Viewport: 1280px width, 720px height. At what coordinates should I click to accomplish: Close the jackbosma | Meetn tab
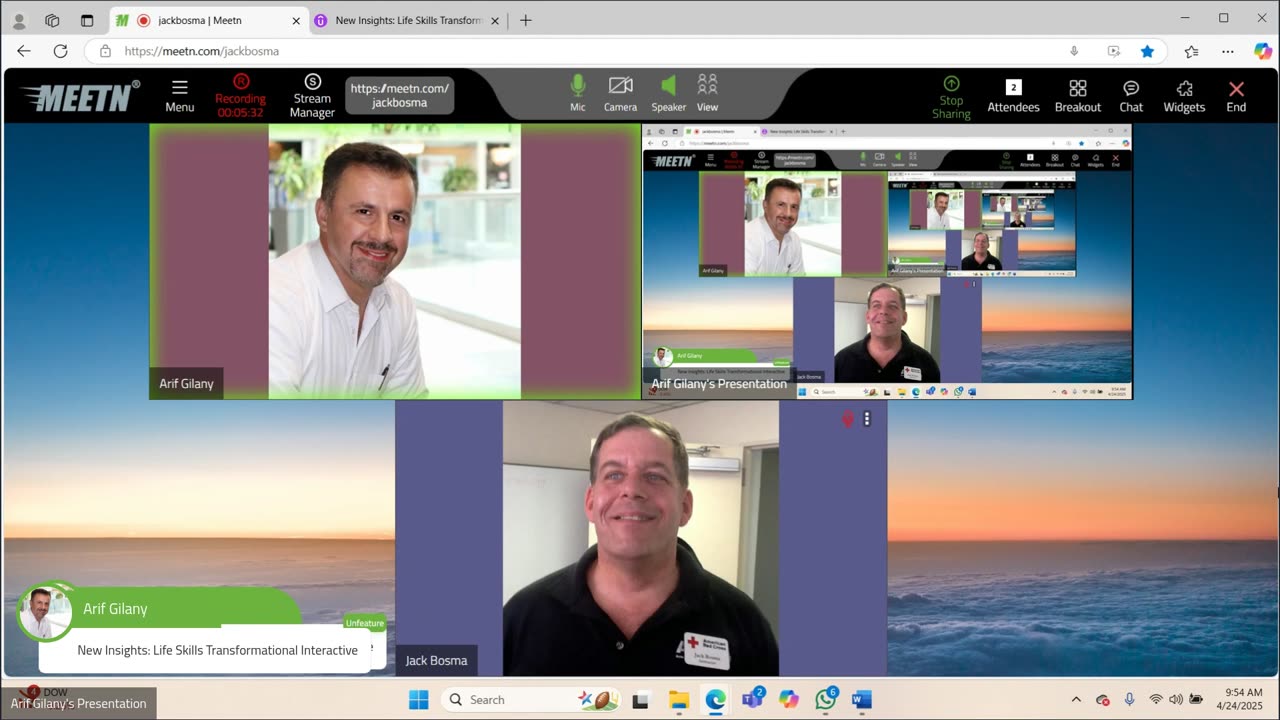[x=296, y=20]
